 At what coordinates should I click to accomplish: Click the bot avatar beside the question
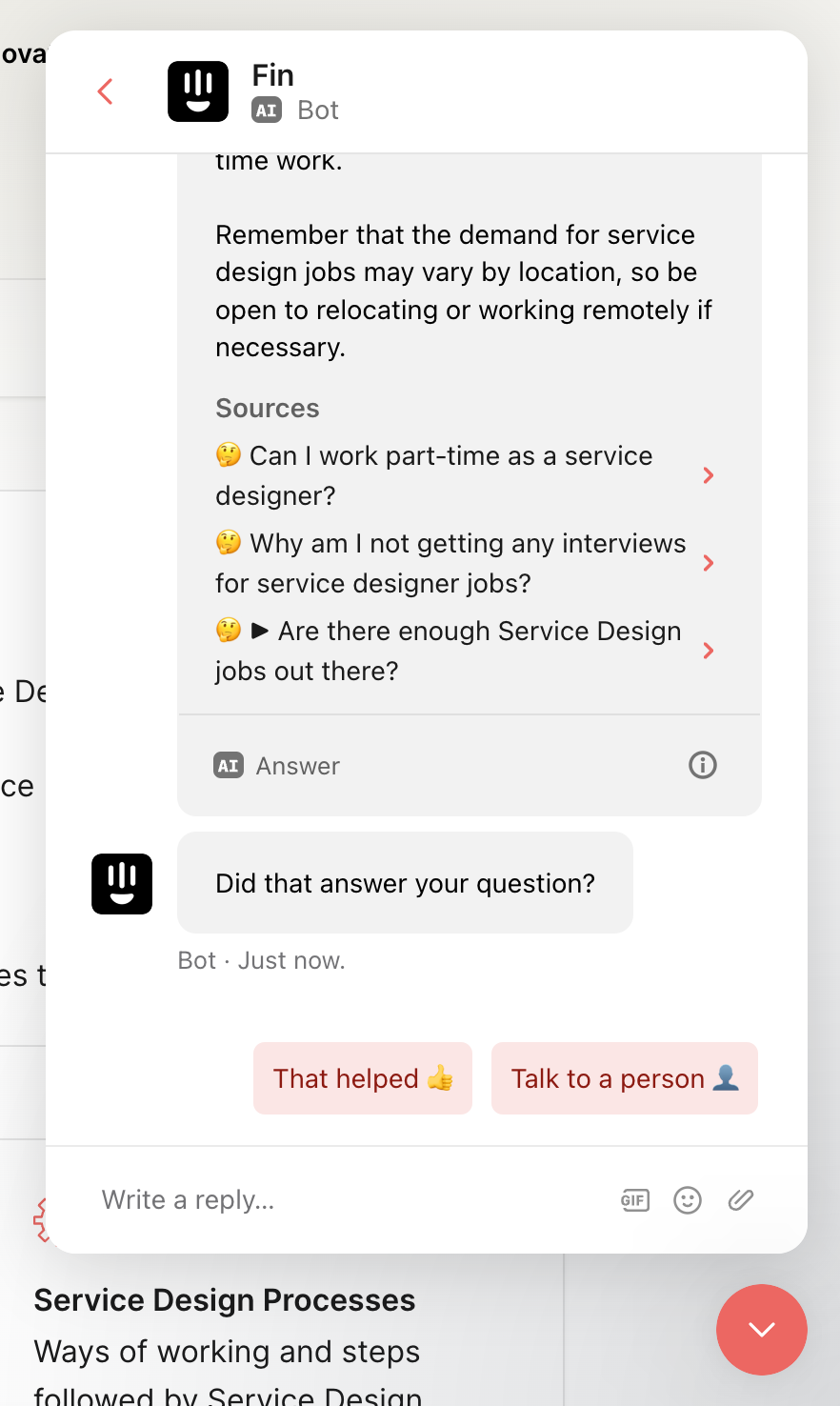pos(122,884)
